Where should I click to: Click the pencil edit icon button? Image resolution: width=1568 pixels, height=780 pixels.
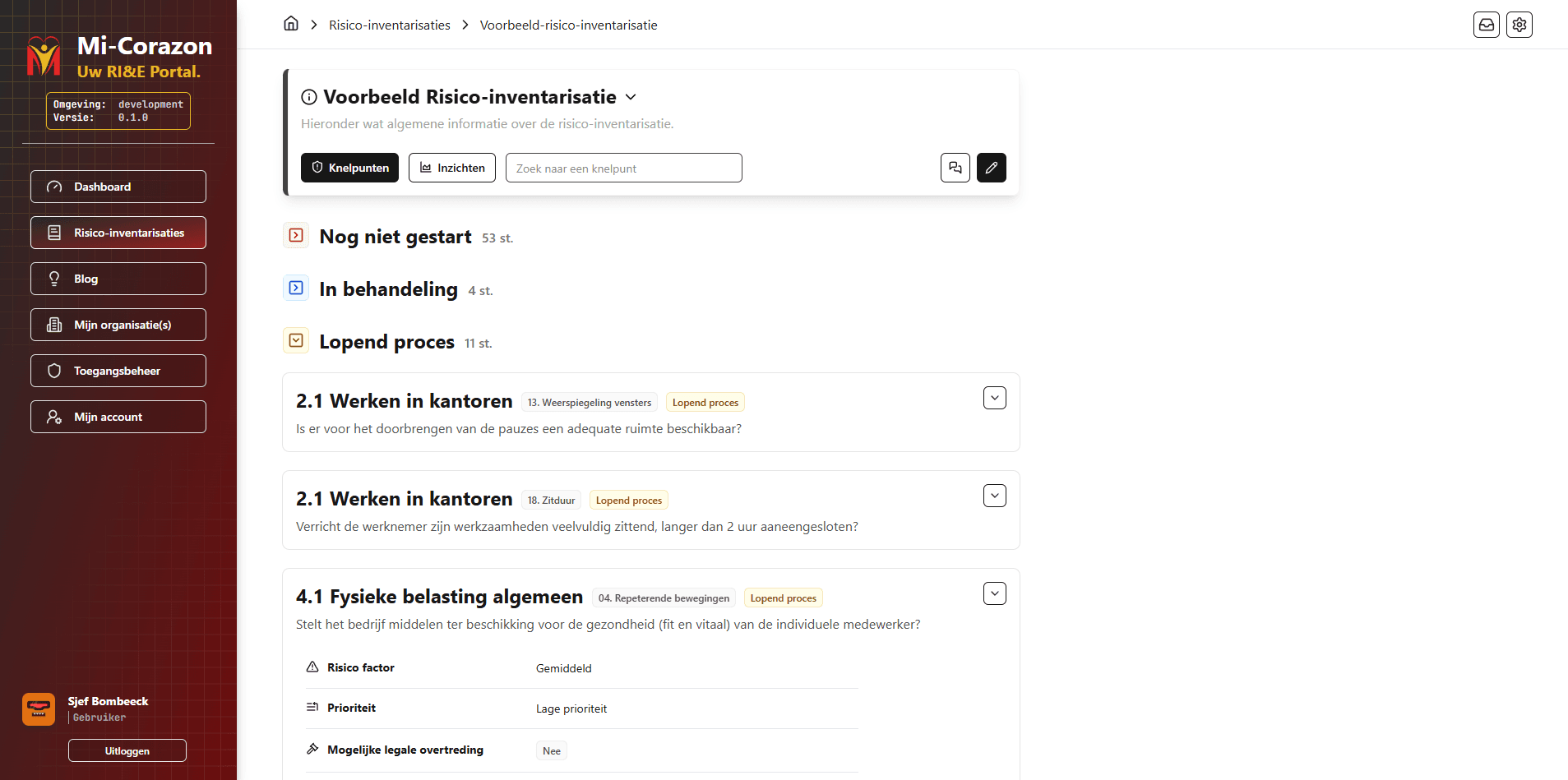coord(991,168)
